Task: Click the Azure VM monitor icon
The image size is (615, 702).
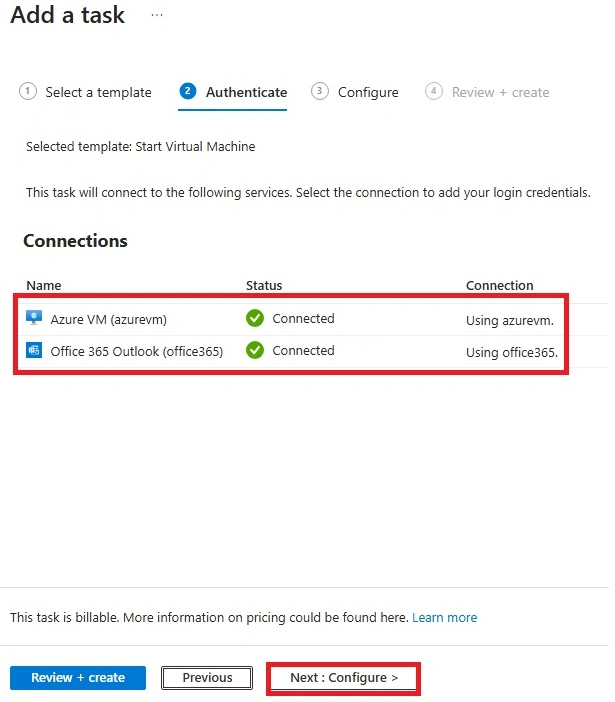Action: pos(34,318)
